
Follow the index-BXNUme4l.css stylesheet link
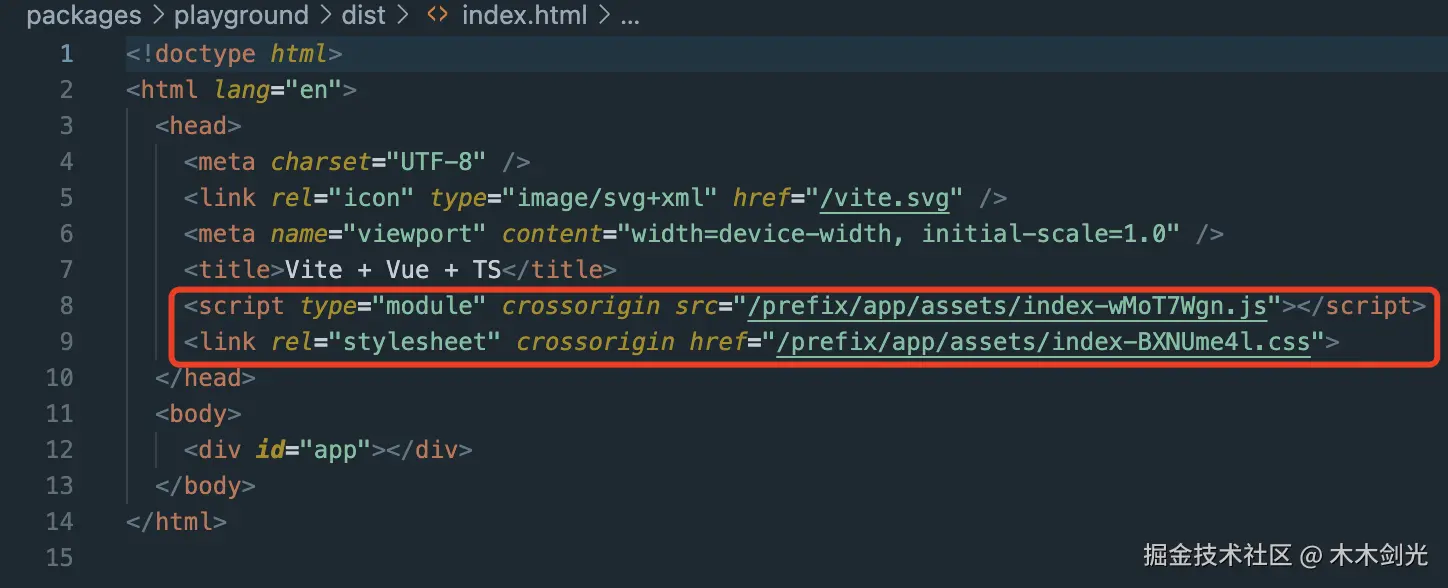click(1043, 342)
